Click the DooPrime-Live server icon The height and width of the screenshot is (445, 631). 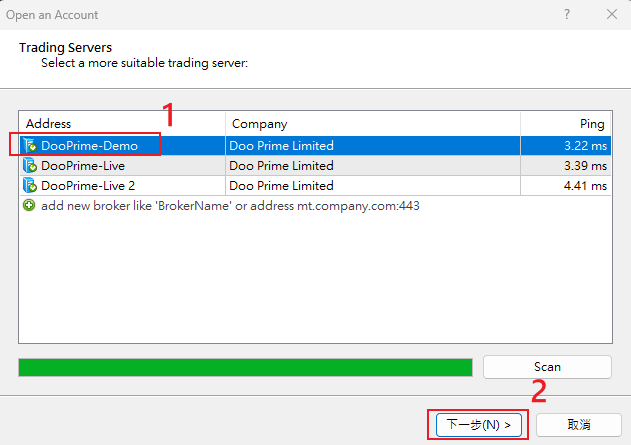pos(29,165)
